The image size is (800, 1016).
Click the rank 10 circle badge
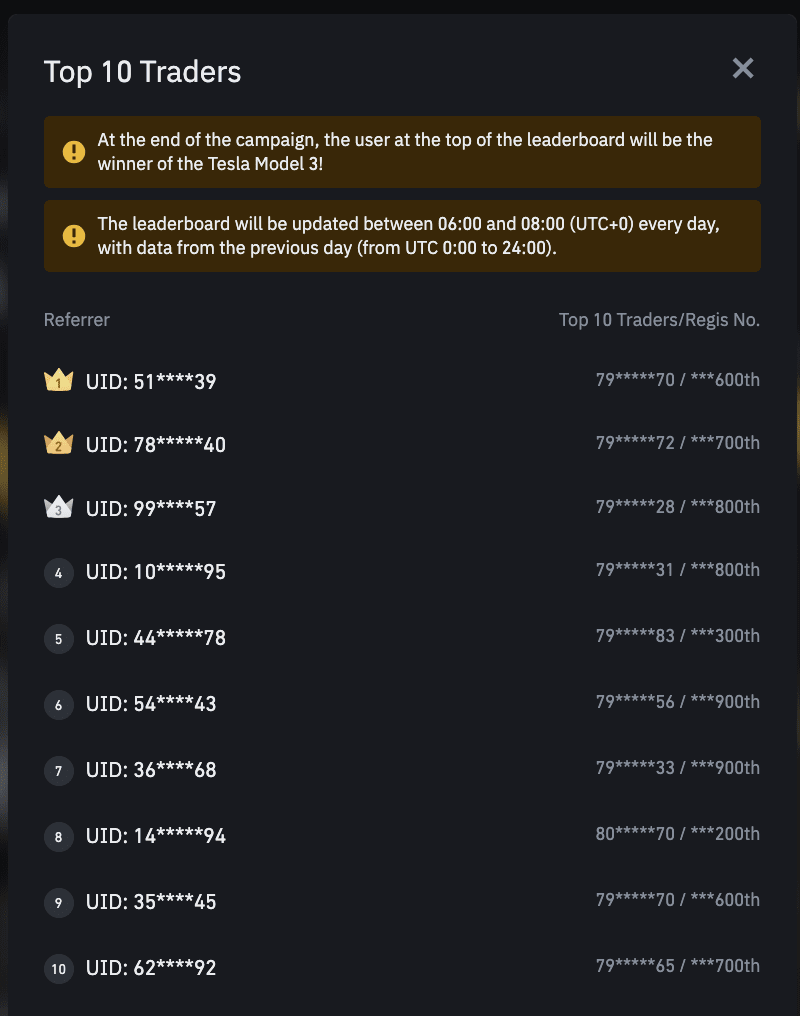click(59, 969)
